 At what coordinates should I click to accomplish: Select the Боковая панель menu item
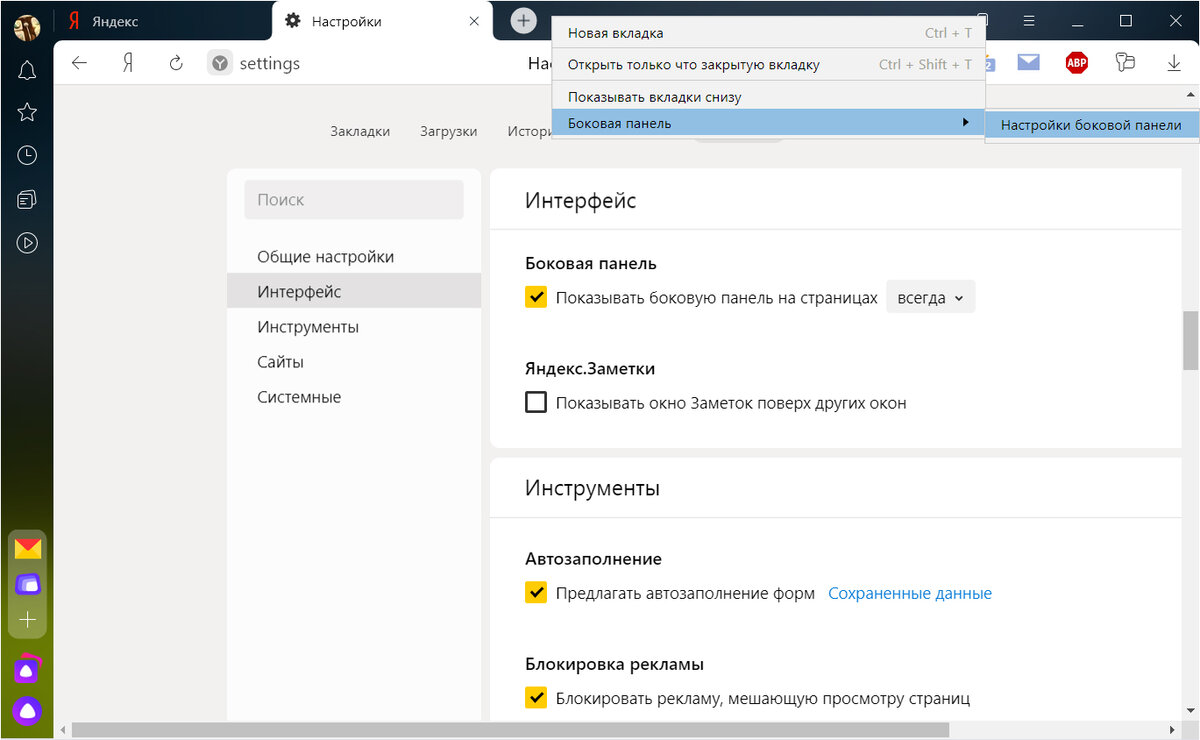click(768, 123)
